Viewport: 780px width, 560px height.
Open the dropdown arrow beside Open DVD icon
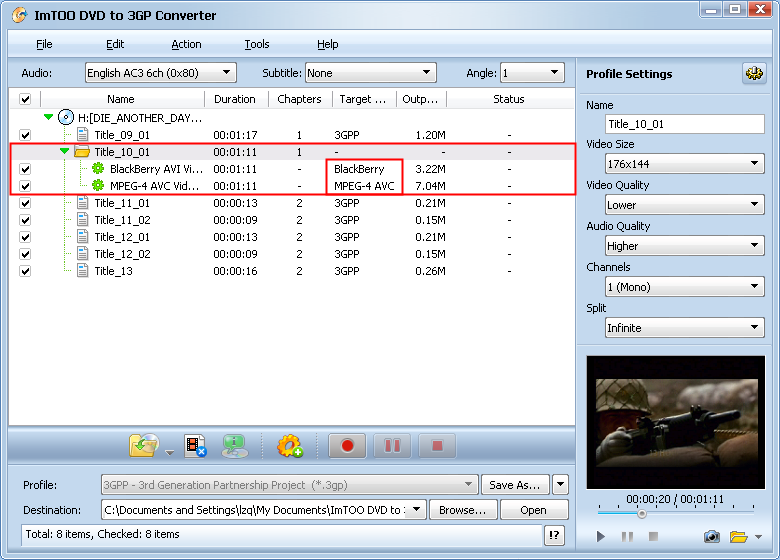(x=170, y=453)
